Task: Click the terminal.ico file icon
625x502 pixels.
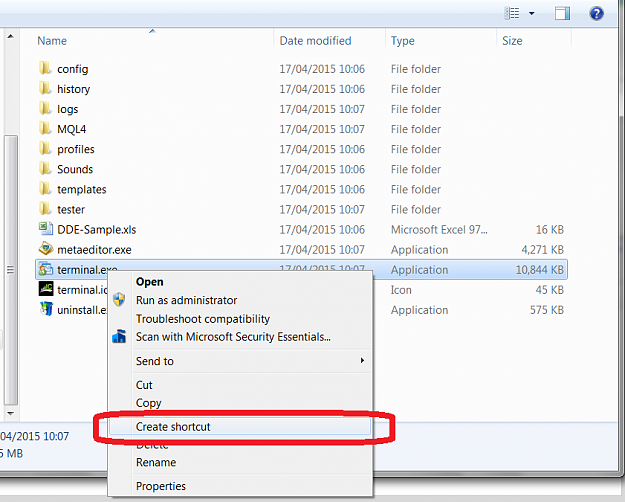Action: 46,289
